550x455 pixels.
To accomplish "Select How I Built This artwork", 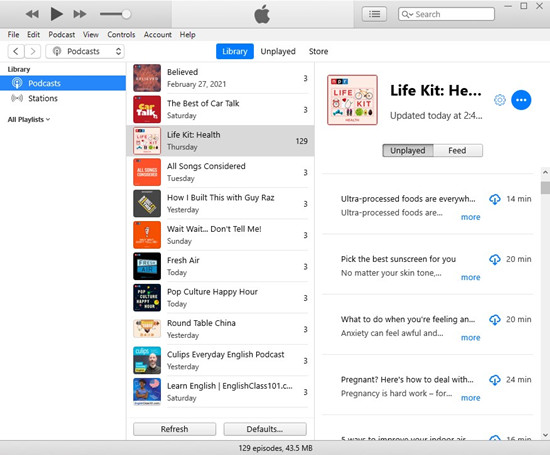I will click(x=147, y=203).
